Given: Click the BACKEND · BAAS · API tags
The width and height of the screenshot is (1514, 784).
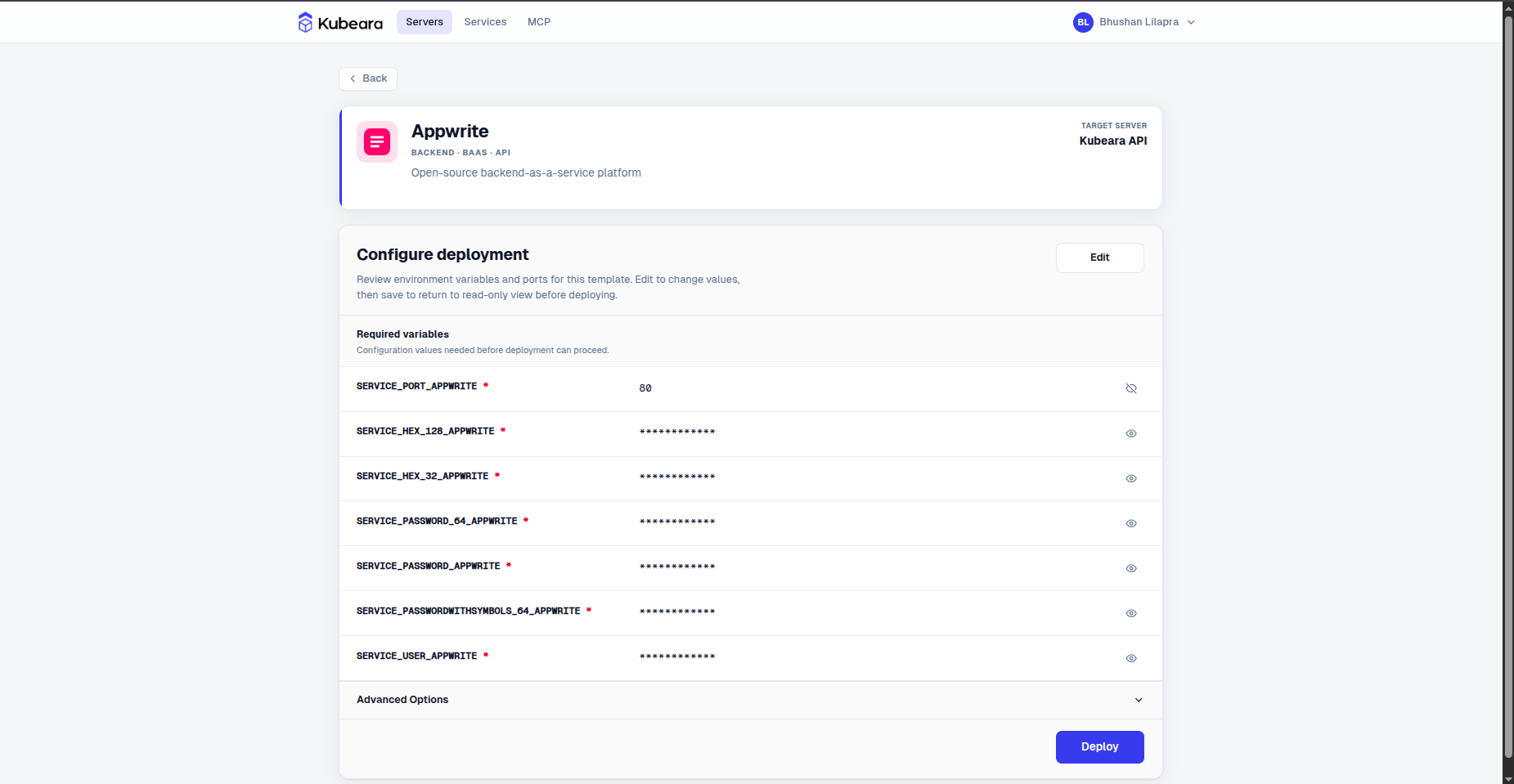Looking at the screenshot, I should pos(460,153).
